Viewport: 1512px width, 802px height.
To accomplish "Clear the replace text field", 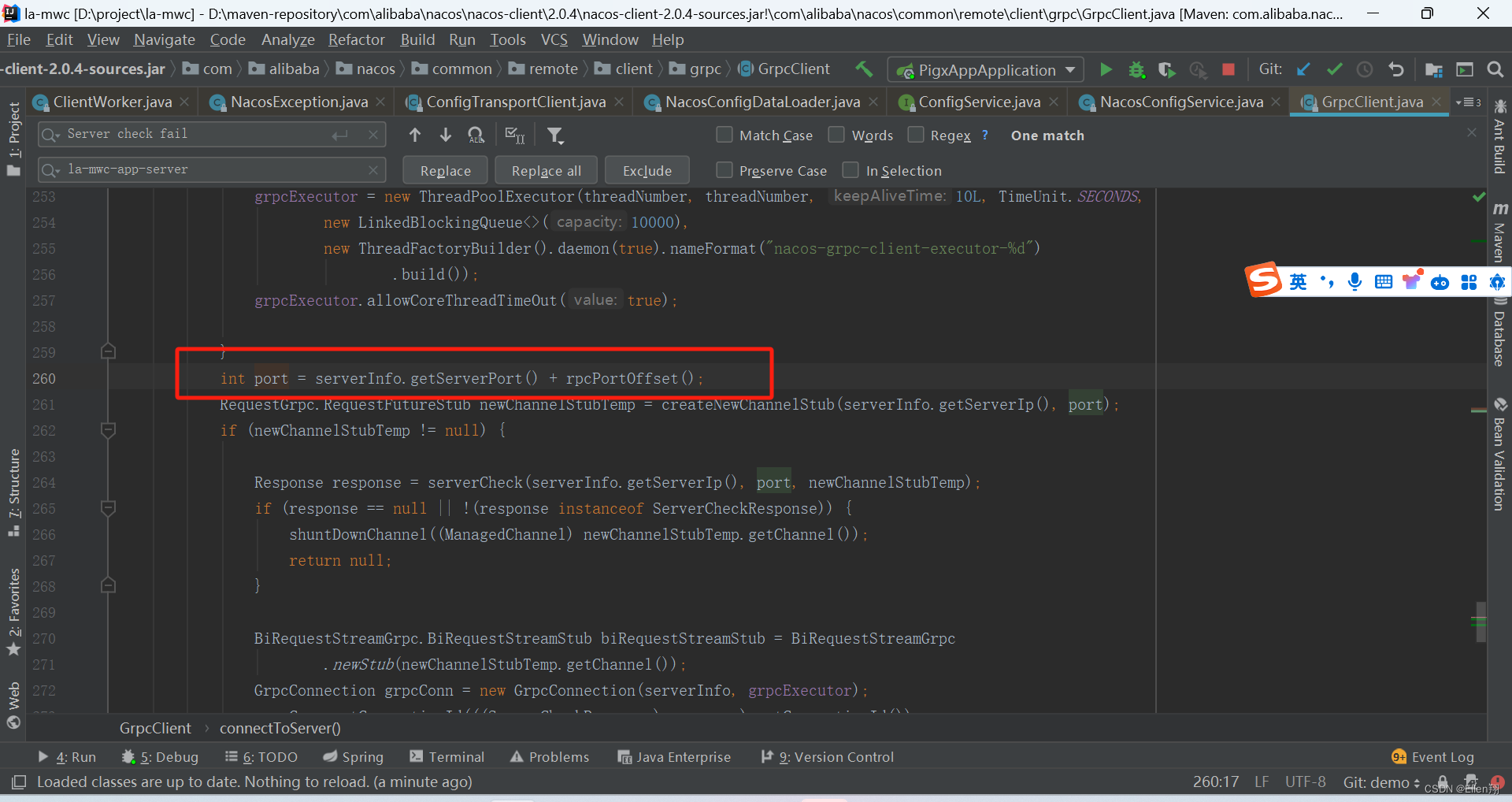I will (x=373, y=169).
